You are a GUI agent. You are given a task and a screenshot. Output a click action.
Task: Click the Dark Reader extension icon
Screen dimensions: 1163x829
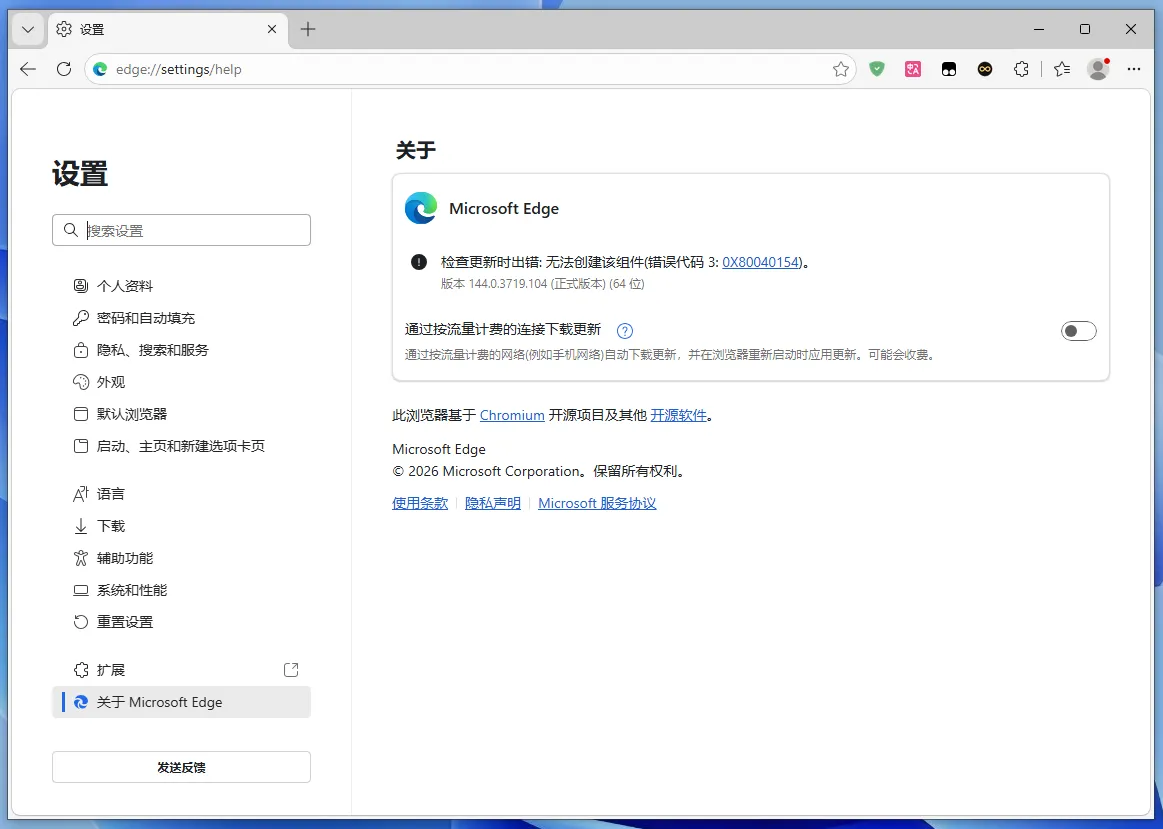point(949,69)
